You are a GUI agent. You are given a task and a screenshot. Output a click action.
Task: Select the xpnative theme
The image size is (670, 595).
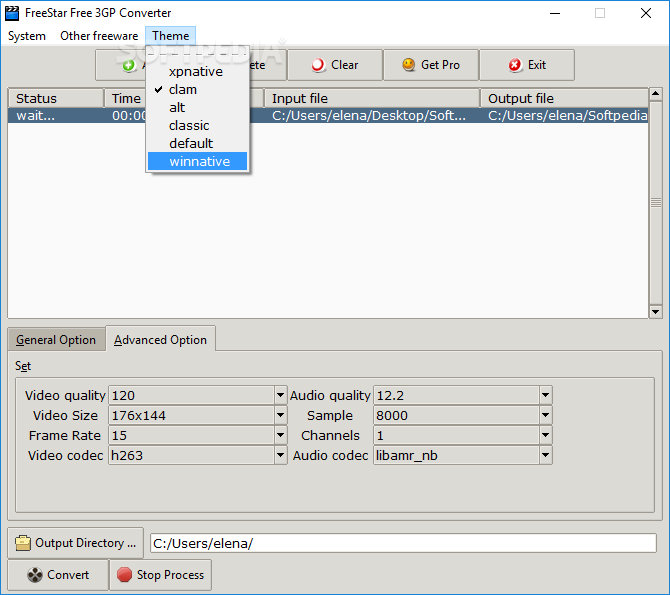(197, 71)
